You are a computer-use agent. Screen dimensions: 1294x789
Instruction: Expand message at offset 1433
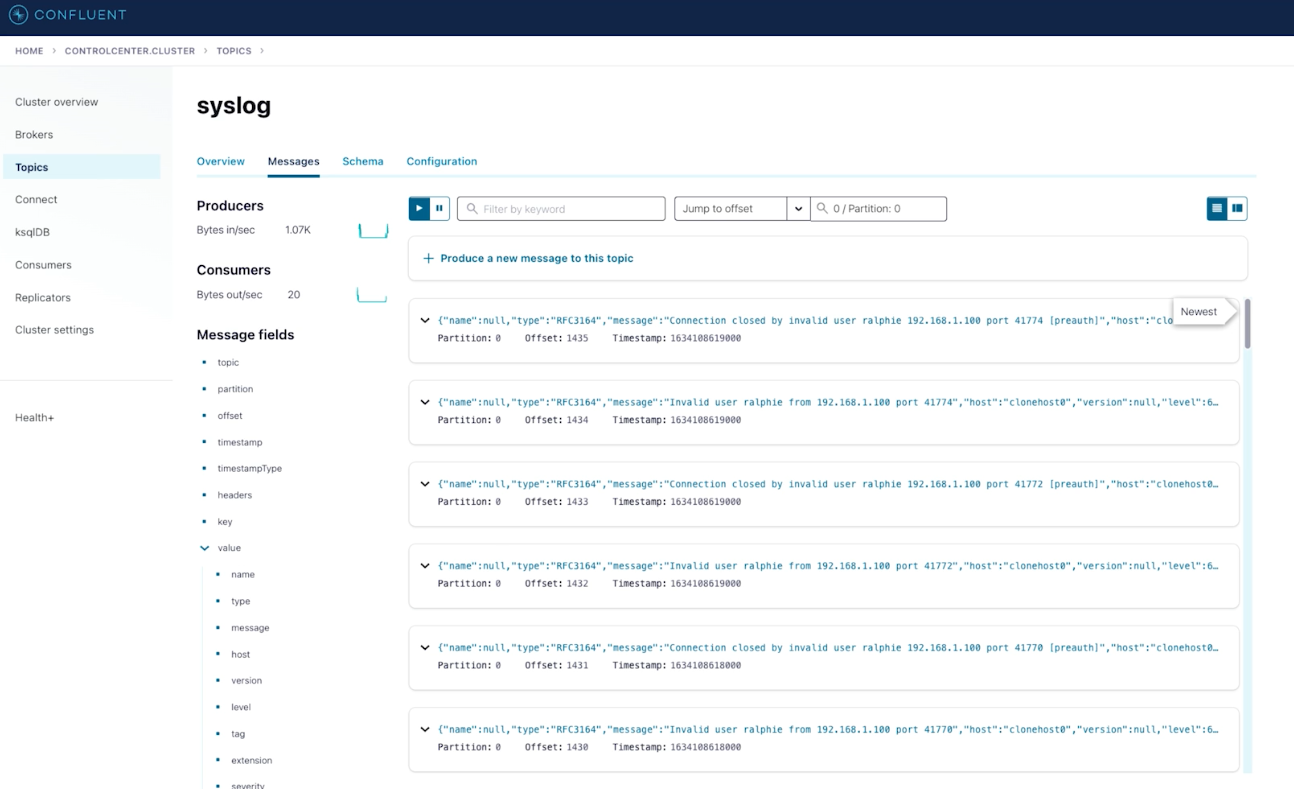(425, 484)
